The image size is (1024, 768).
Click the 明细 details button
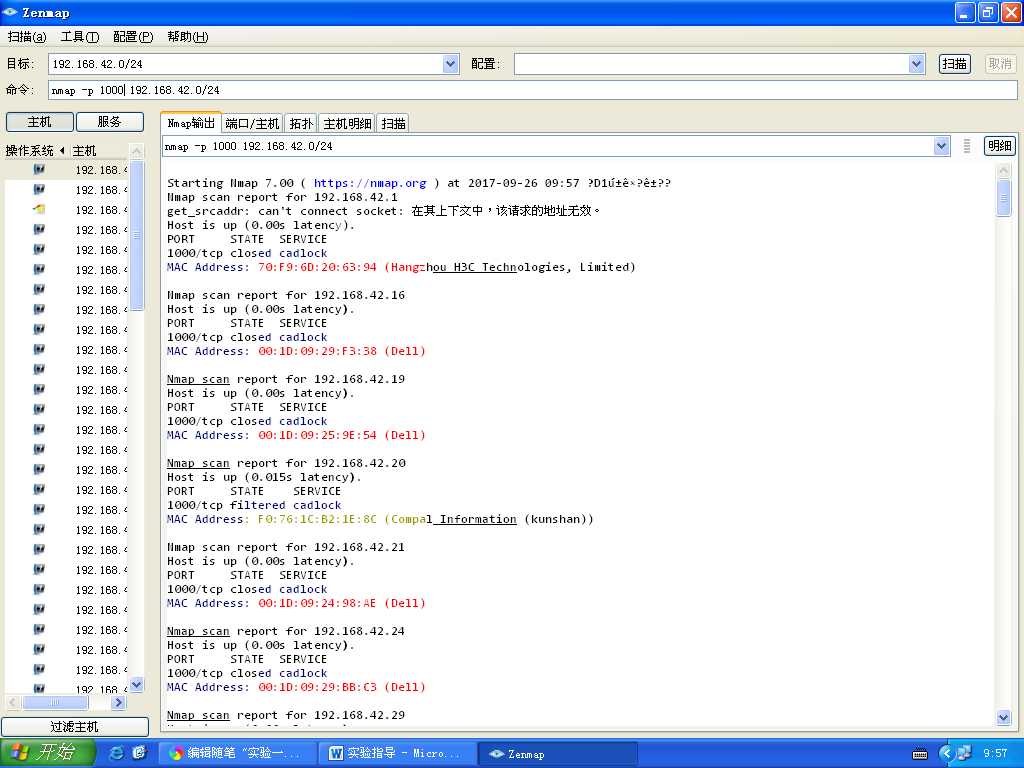pyautogui.click(x=999, y=146)
